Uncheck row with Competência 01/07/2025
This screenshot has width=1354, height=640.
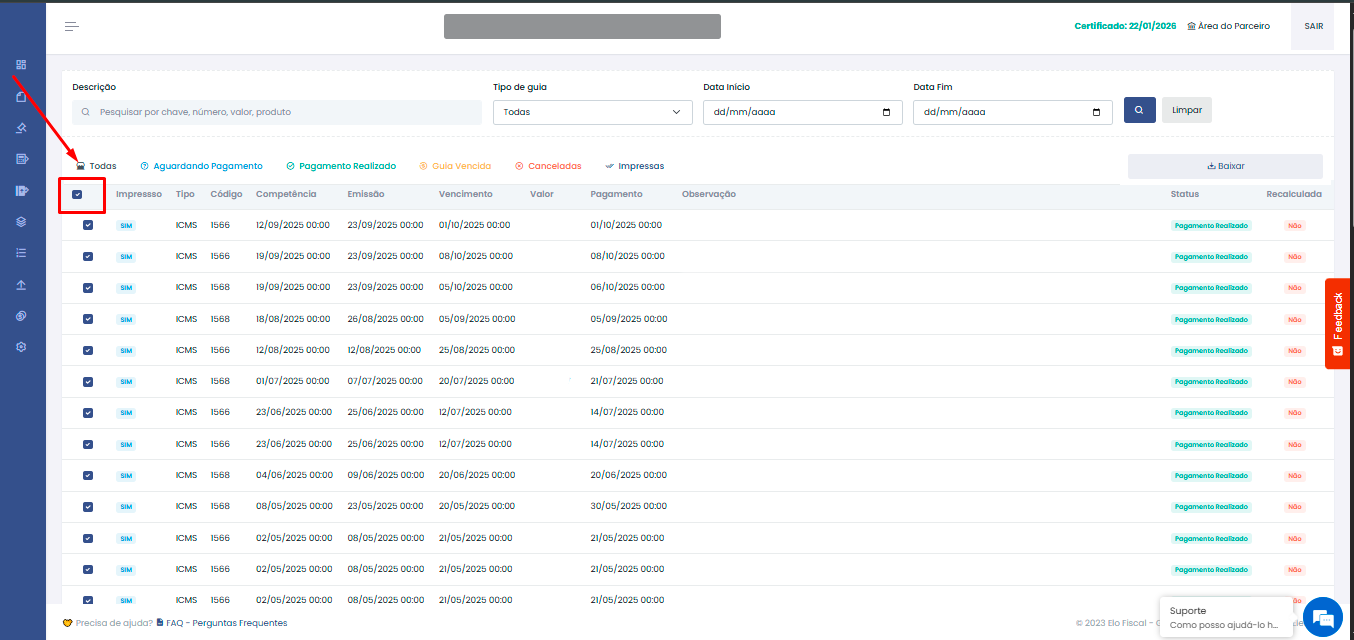(88, 381)
